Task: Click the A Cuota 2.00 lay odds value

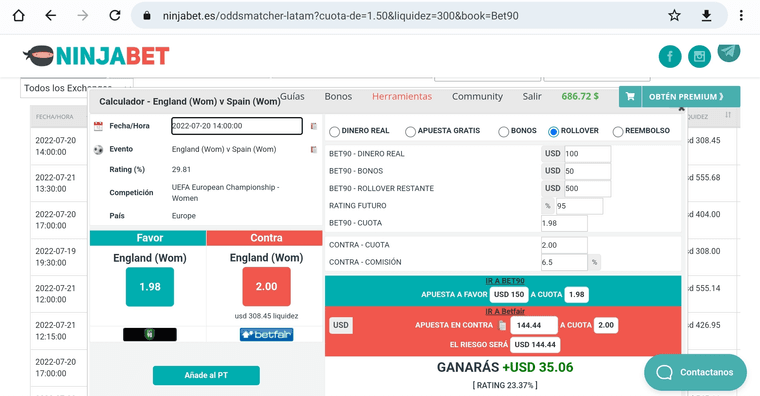Action: tap(606, 325)
